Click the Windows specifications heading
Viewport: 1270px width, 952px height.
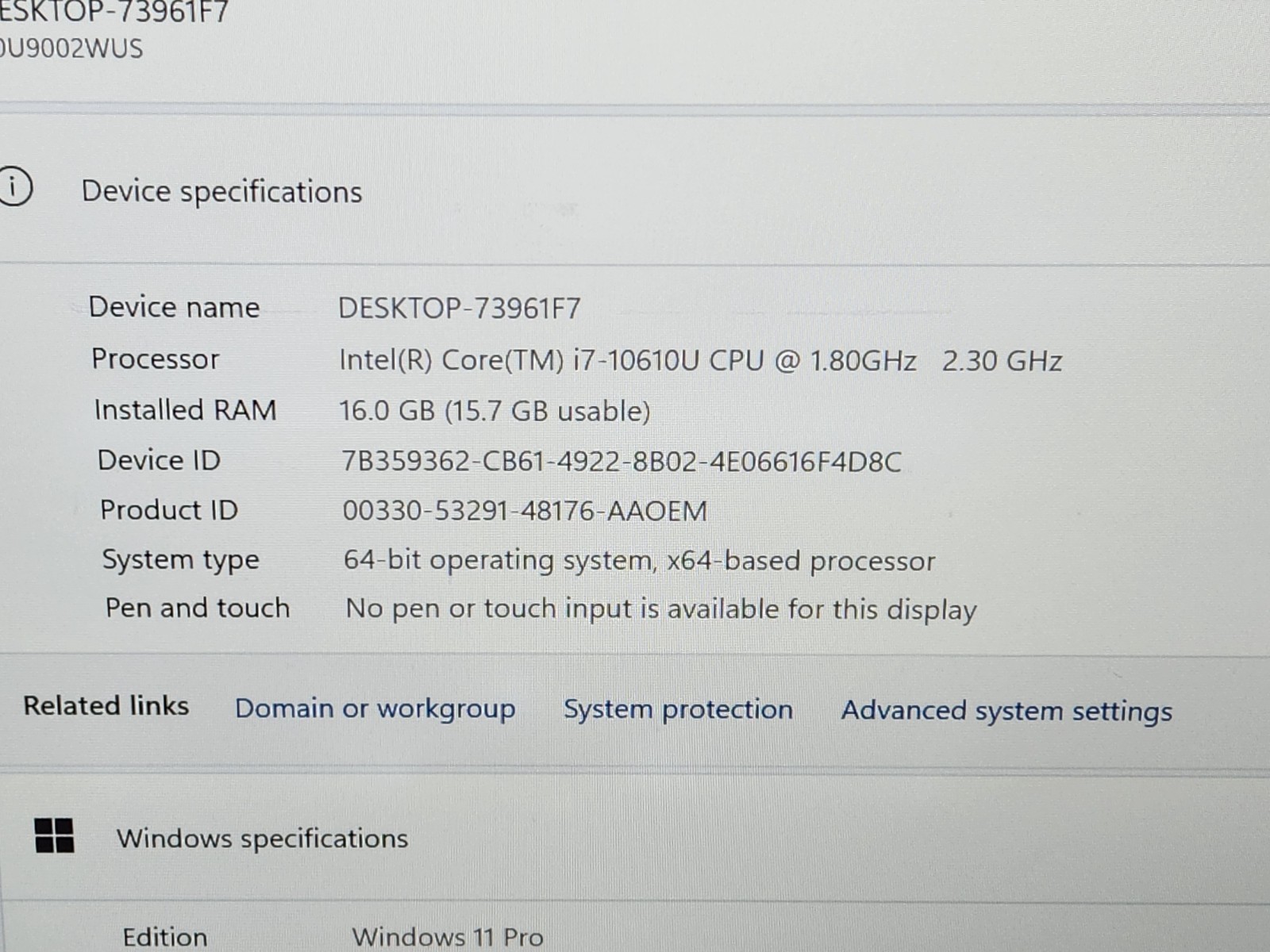click(x=263, y=839)
